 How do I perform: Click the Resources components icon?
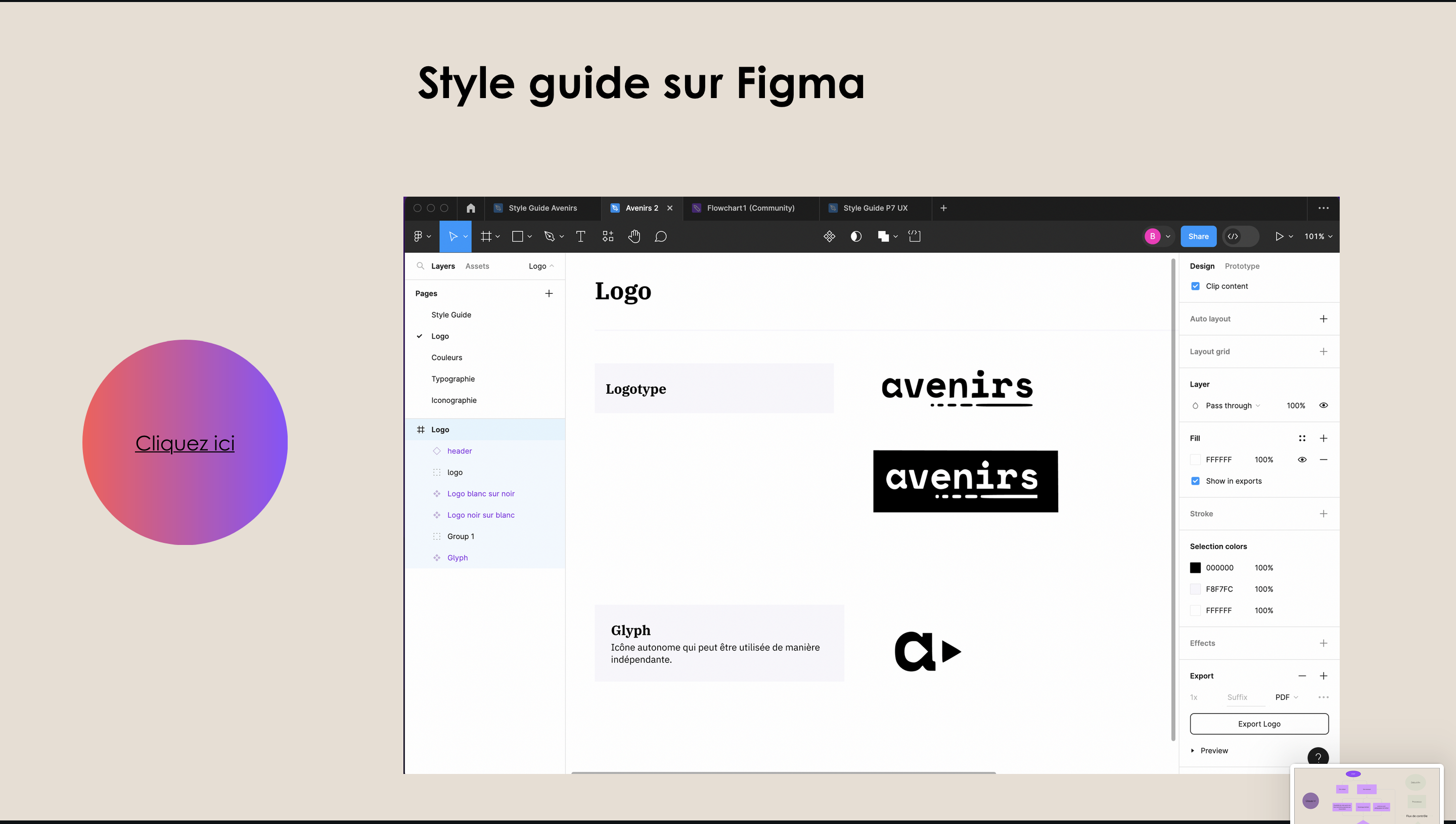(608, 237)
